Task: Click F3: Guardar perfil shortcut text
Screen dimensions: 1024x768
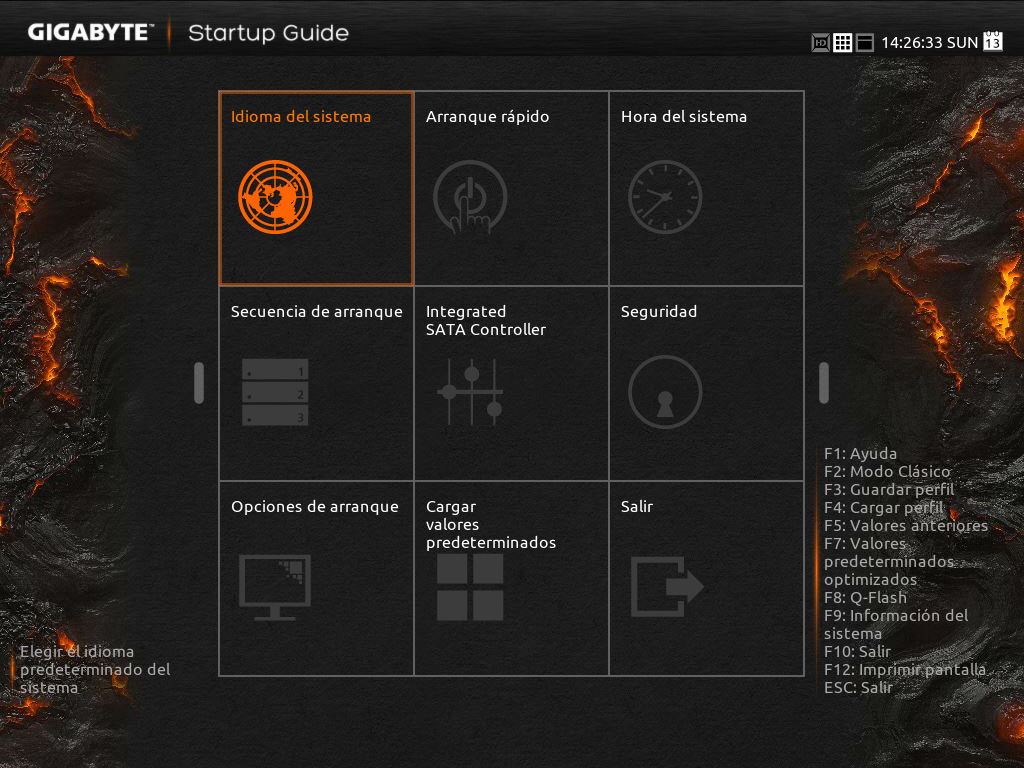Action: (889, 490)
